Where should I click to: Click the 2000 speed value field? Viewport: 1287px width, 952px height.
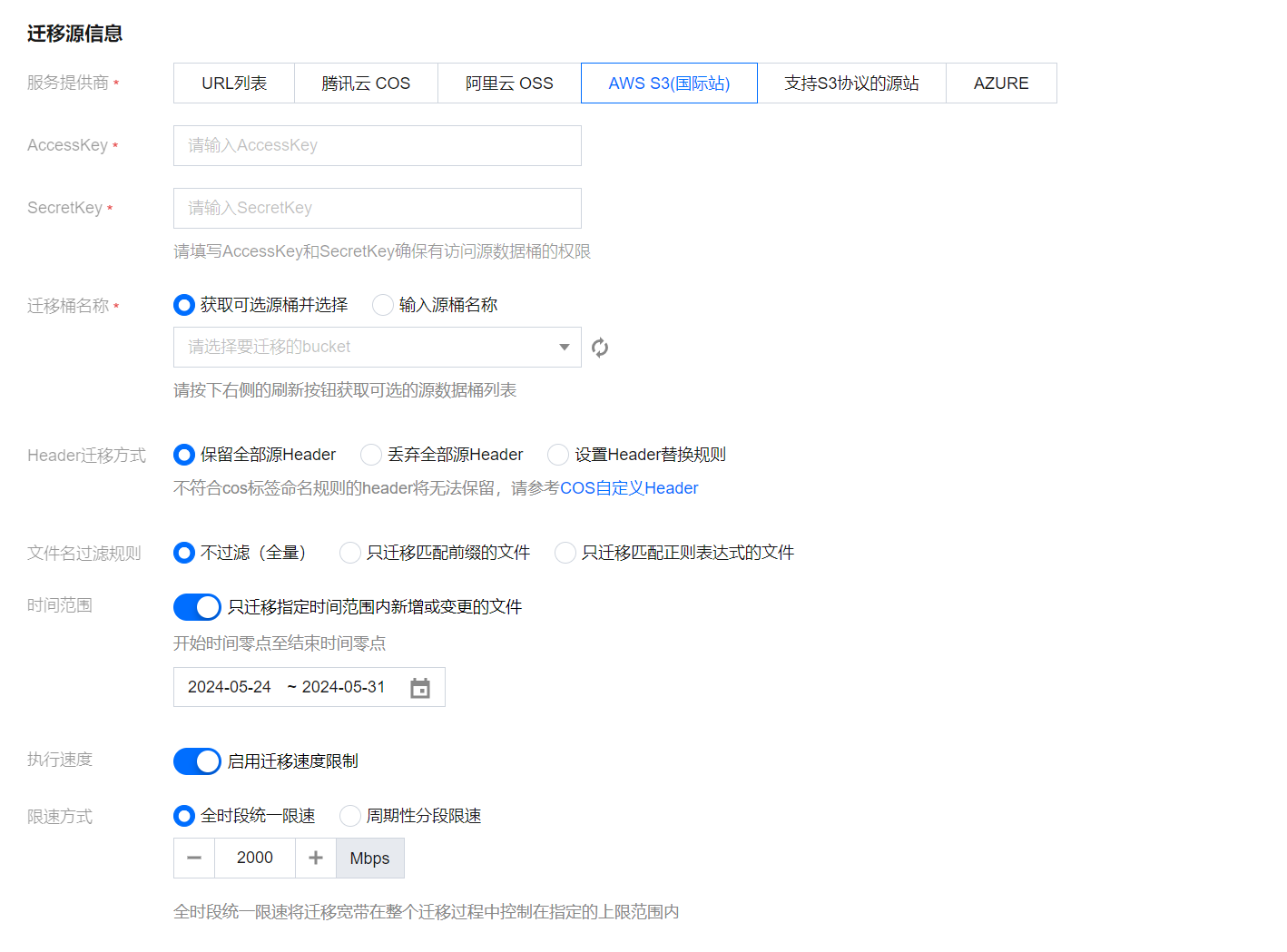(255, 858)
